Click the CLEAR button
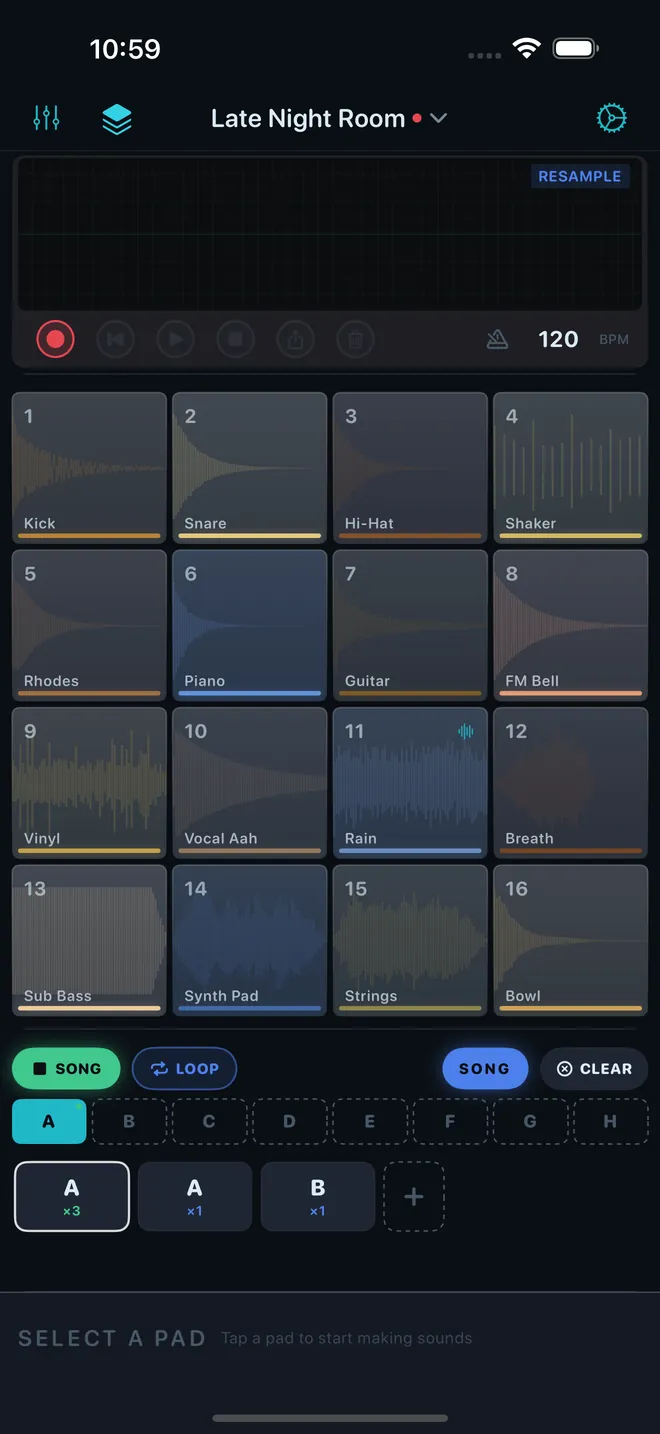 tap(594, 1068)
